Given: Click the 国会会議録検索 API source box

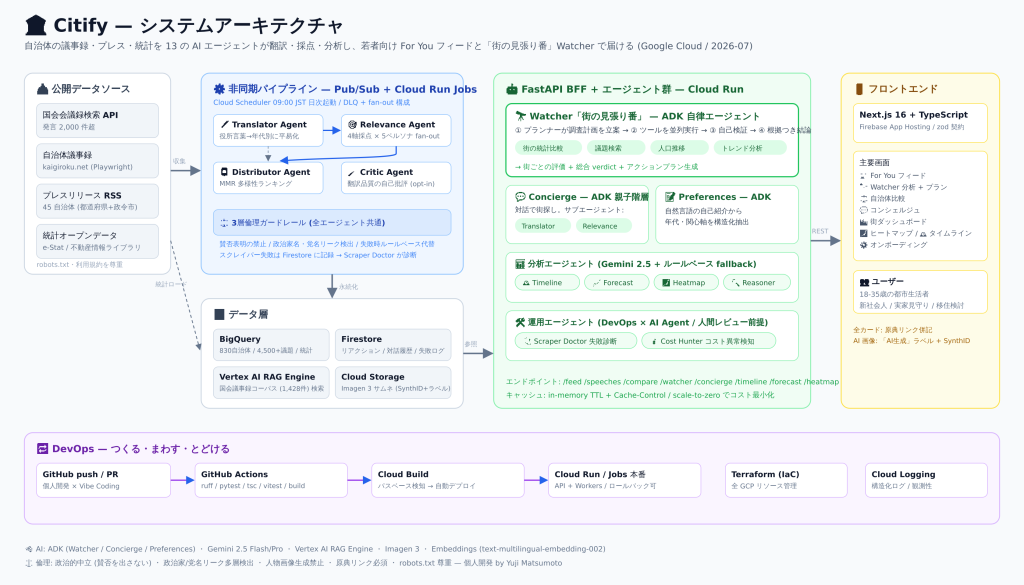Looking at the screenshot, I should click(x=97, y=120).
